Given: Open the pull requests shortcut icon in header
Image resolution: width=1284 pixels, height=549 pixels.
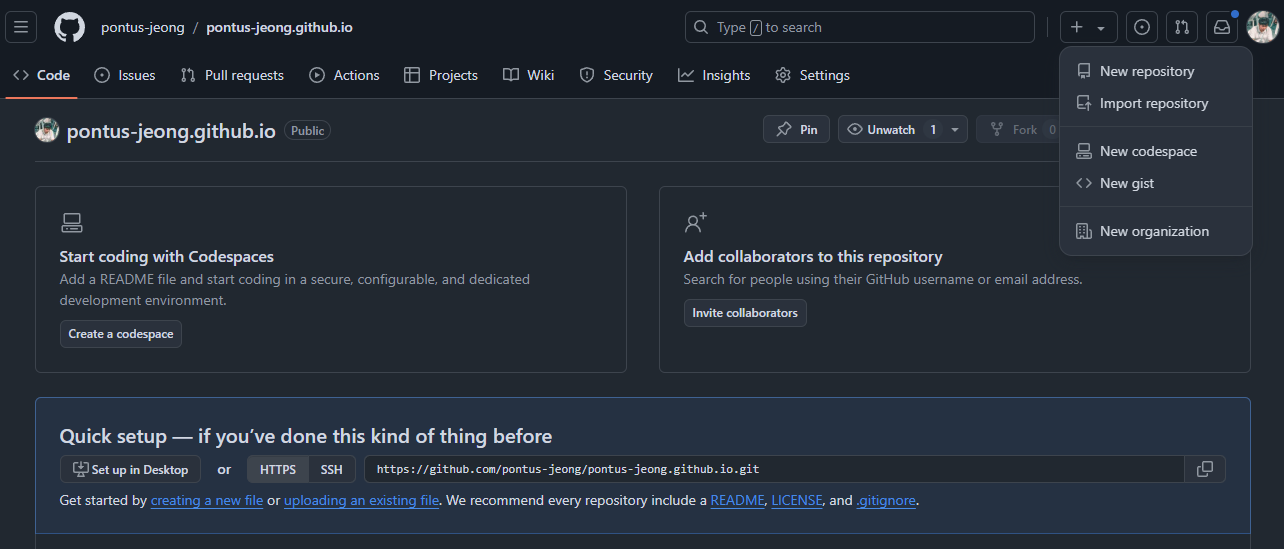Looking at the screenshot, I should coord(1182,27).
